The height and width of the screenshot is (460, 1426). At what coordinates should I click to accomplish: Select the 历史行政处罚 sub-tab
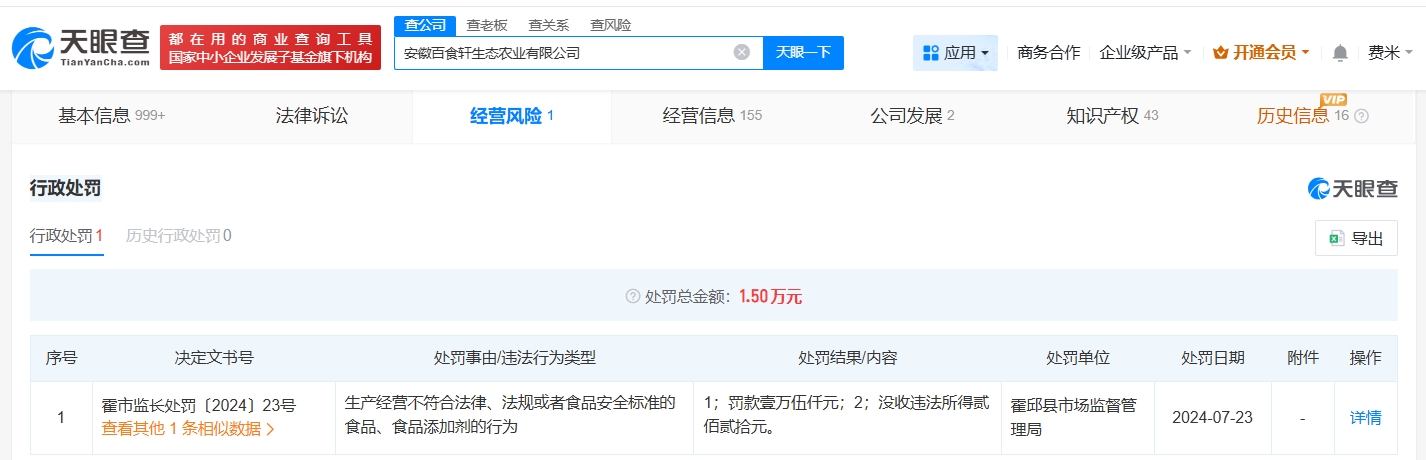click(x=178, y=236)
